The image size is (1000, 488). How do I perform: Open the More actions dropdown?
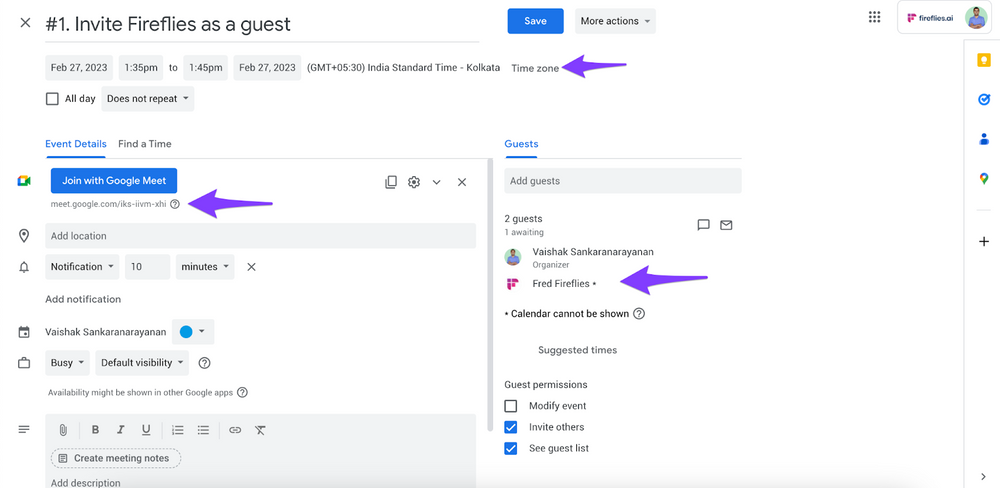tap(615, 21)
